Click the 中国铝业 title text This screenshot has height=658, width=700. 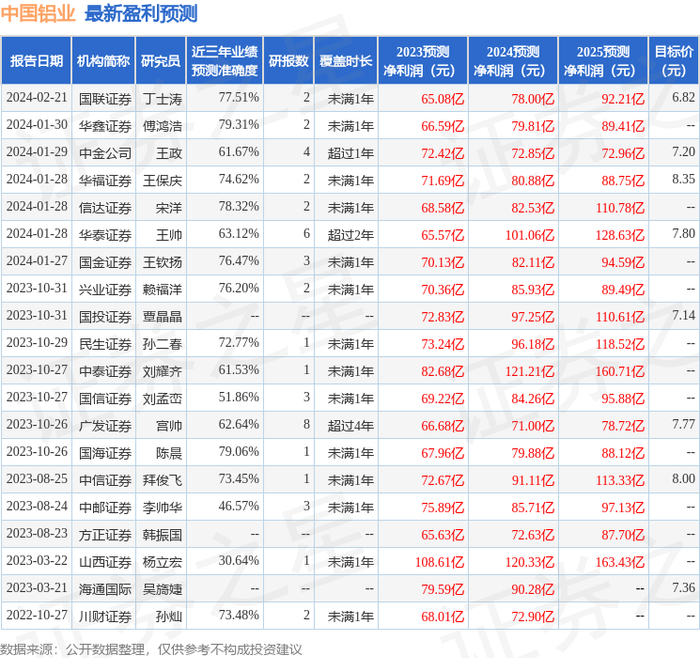click(38, 13)
